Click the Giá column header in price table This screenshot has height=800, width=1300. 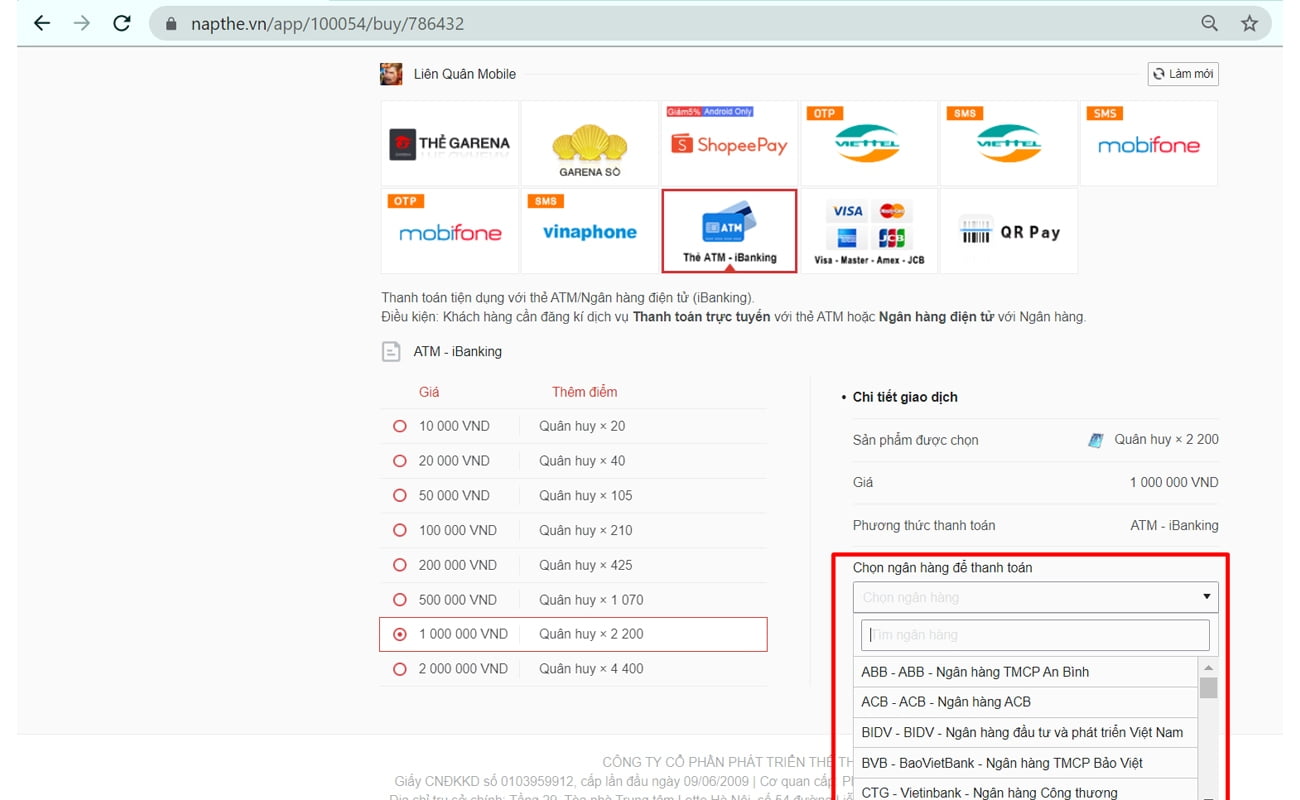[x=429, y=392]
